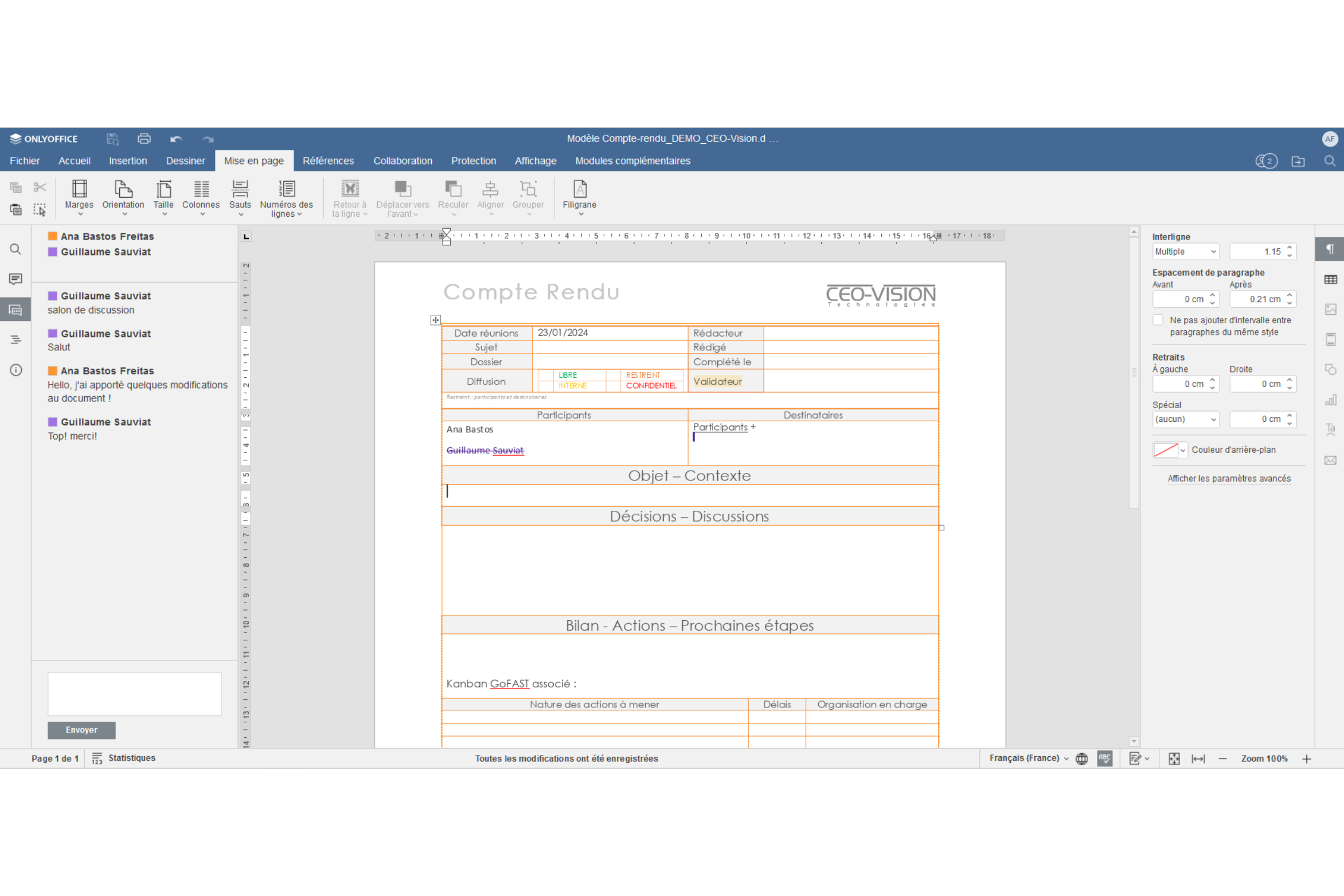
Task: Click the undo arrow icon
Action: [175, 139]
